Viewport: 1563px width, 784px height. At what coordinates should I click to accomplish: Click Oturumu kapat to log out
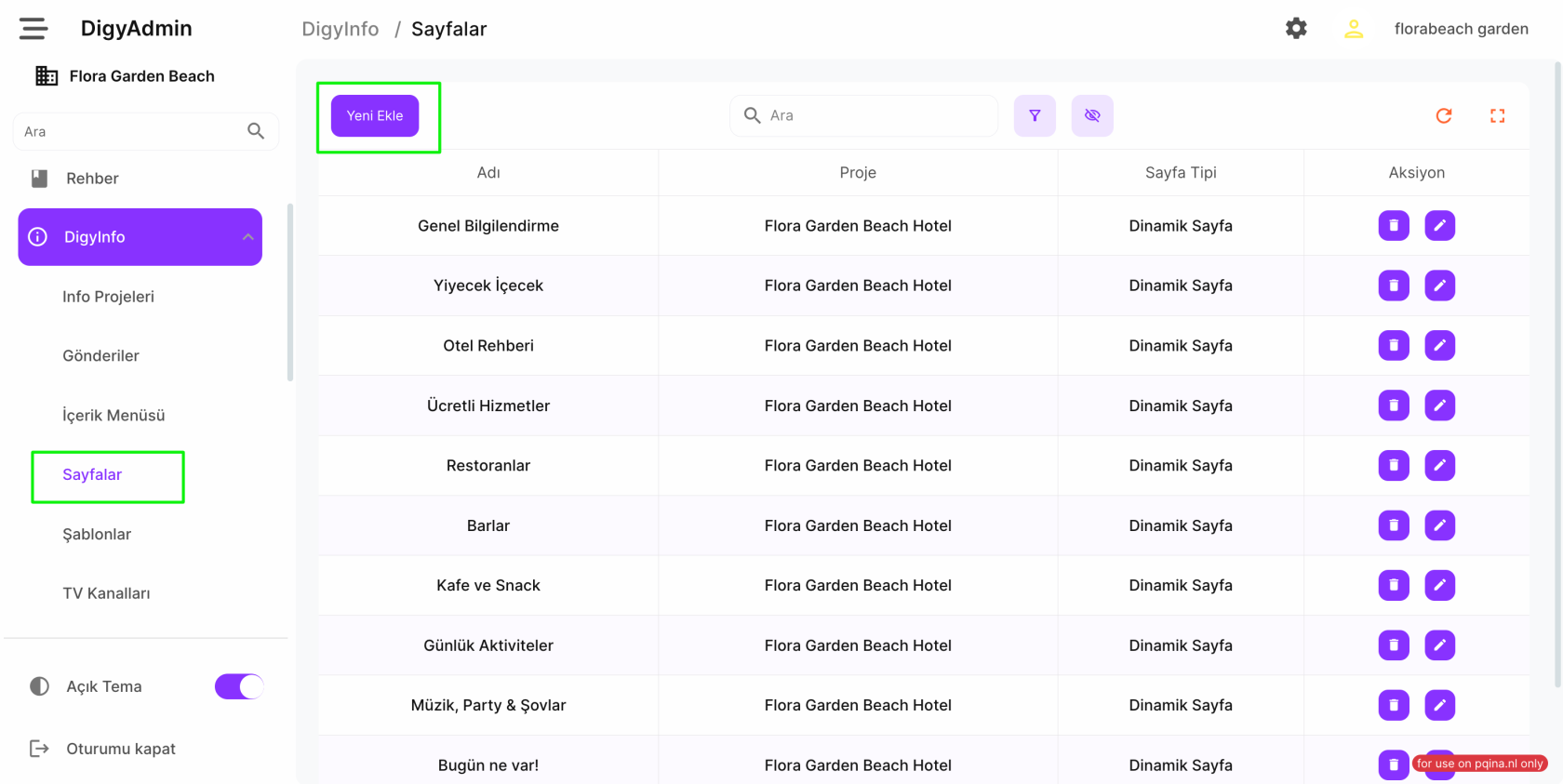[x=120, y=749]
